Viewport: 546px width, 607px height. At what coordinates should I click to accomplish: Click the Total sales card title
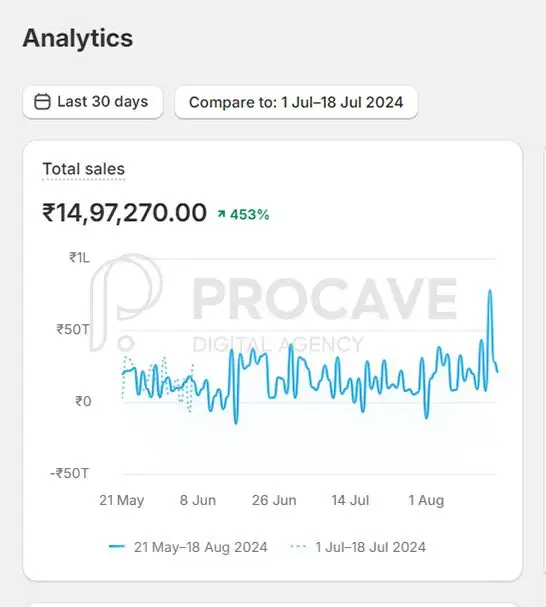pyautogui.click(x=84, y=169)
